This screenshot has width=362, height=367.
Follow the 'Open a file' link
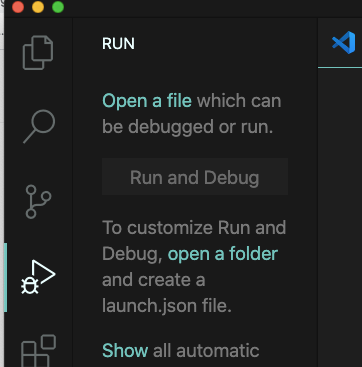(x=147, y=101)
